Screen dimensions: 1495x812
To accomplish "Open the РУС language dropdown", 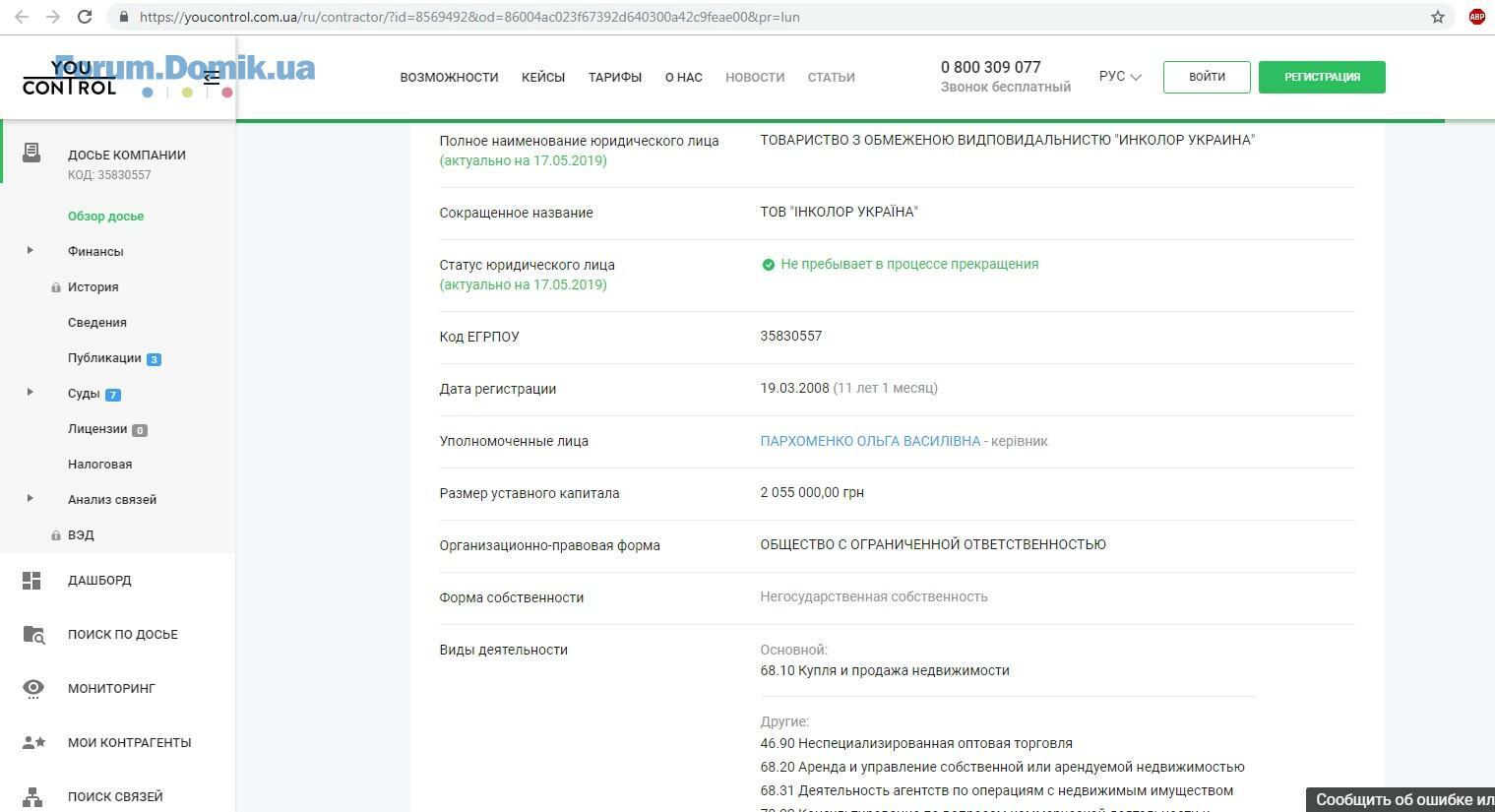I will coord(1120,77).
